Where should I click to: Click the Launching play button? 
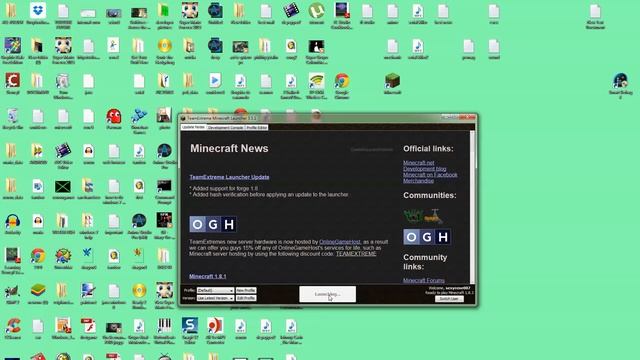327,294
